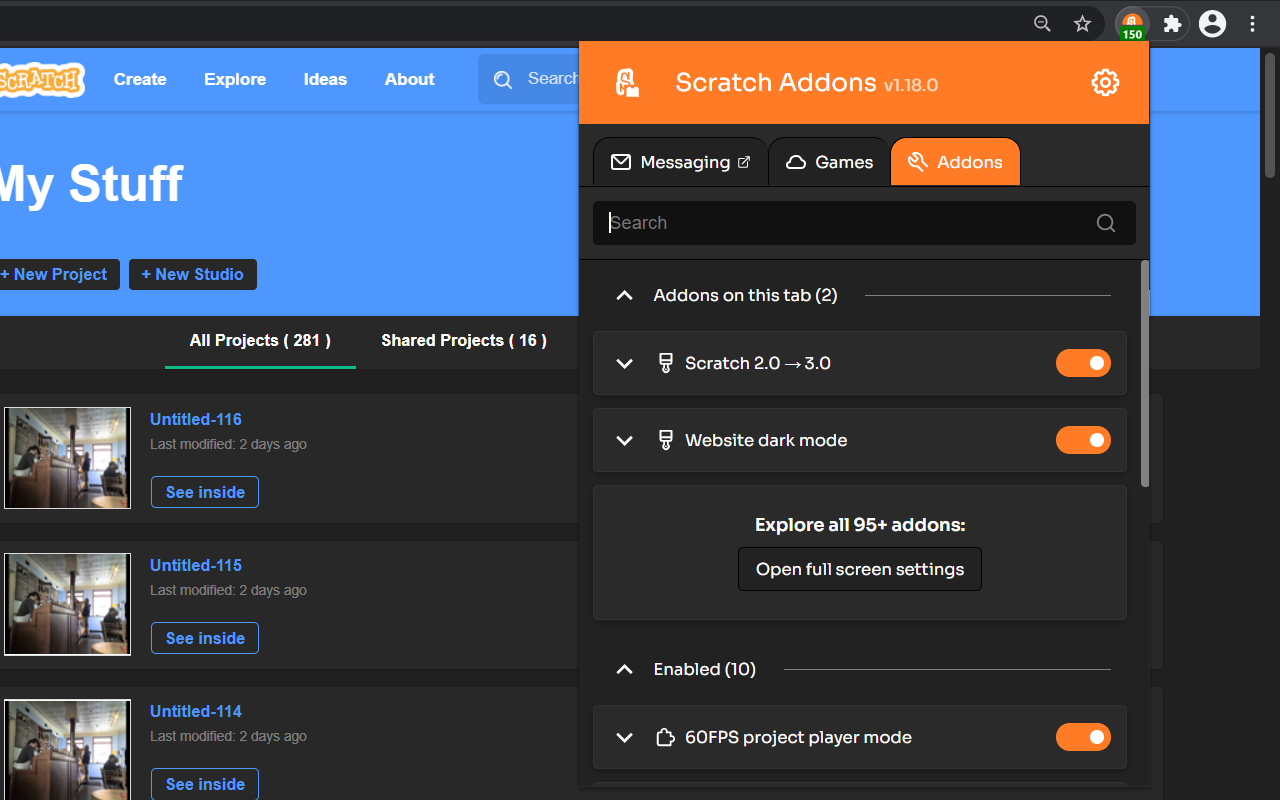Screen dimensions: 1280x800
Task: Click Open full screen settings
Action: (859, 569)
